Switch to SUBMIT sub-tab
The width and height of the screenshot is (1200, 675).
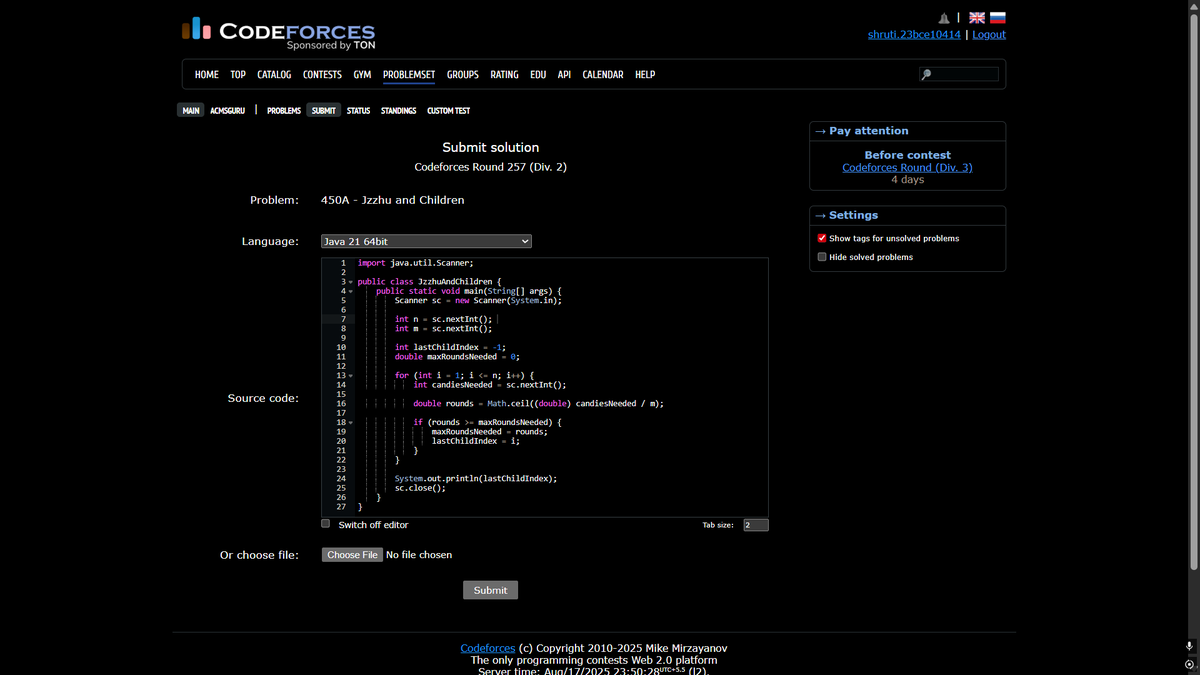pyautogui.click(x=324, y=110)
